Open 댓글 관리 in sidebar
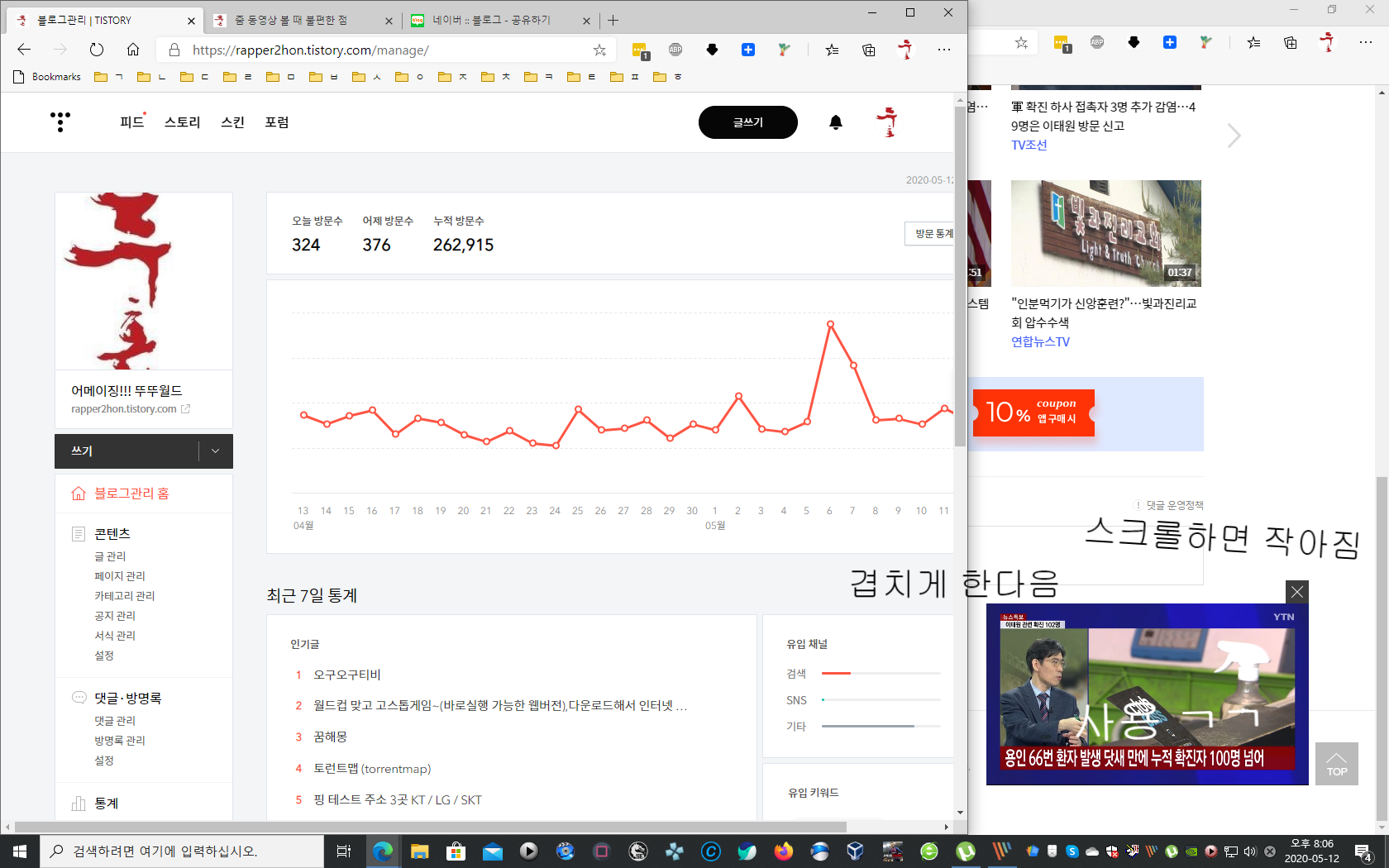Screen dimensions: 1389x868 115,721
